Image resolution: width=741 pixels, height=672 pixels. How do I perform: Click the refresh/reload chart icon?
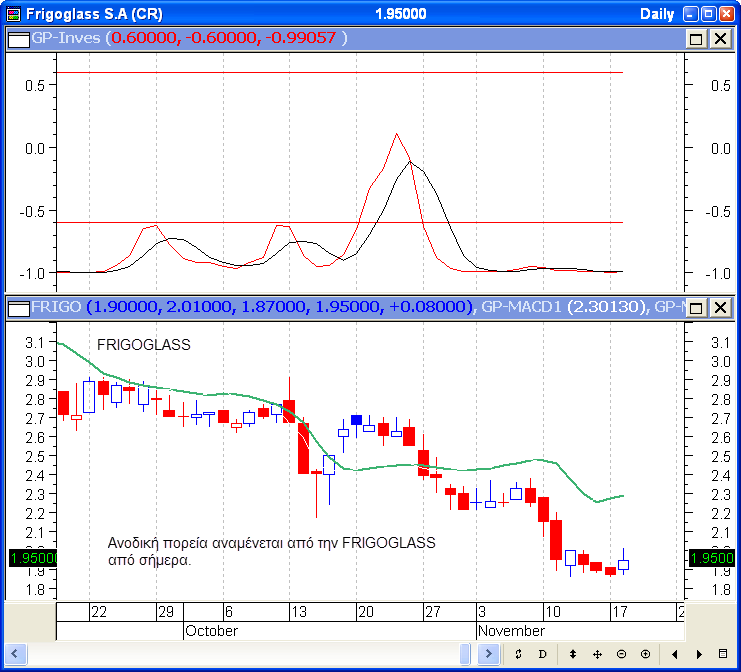coord(518,654)
